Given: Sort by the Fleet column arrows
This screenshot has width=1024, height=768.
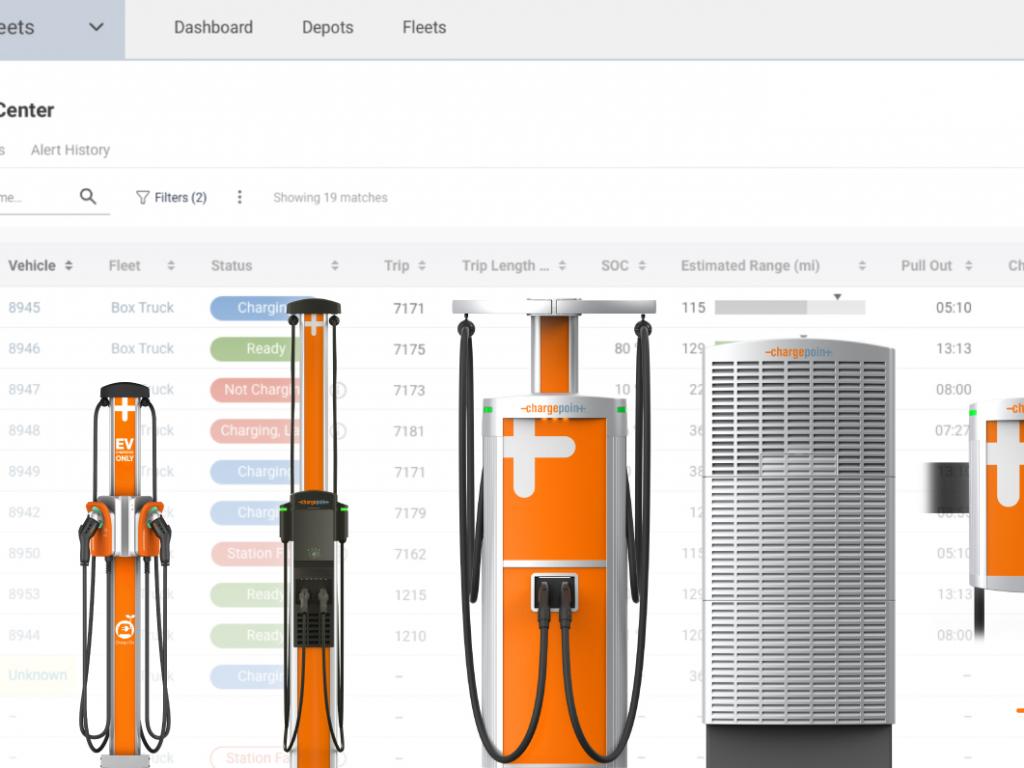Looking at the screenshot, I should point(171,266).
